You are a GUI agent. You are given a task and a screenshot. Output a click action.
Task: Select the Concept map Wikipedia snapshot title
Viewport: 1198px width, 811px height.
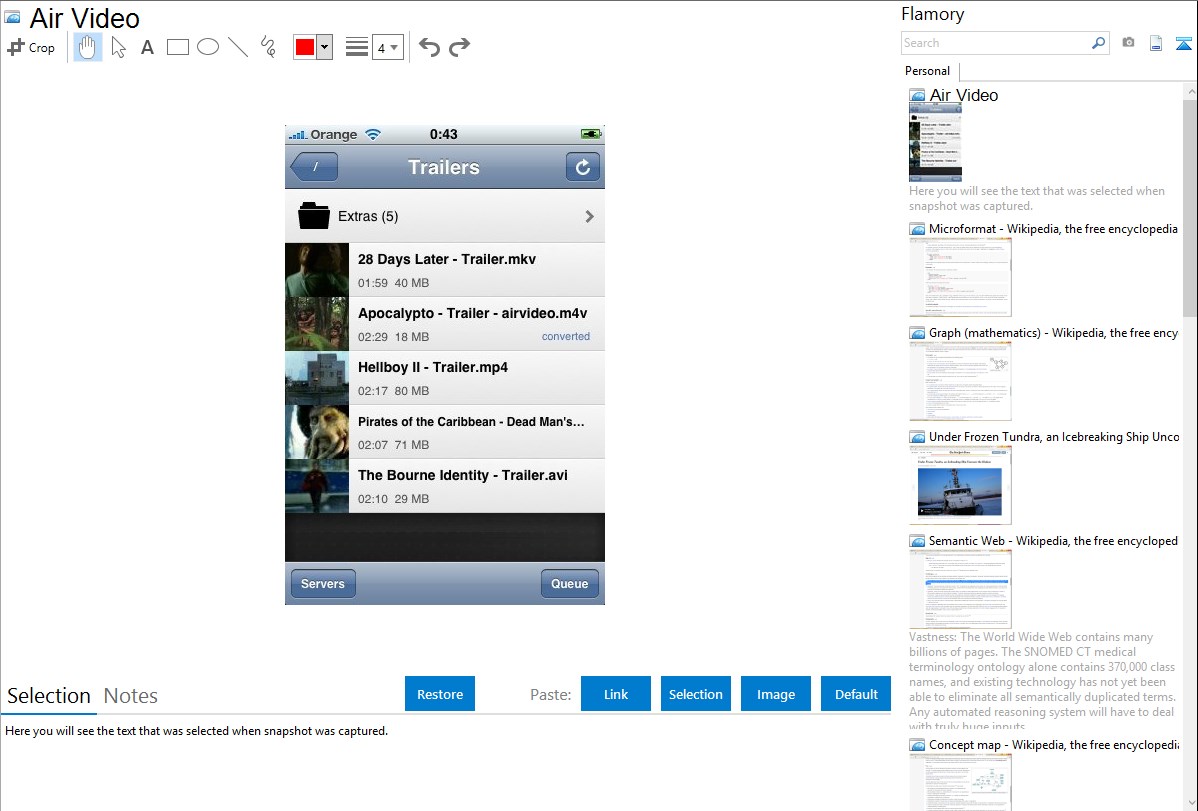click(x=1054, y=744)
